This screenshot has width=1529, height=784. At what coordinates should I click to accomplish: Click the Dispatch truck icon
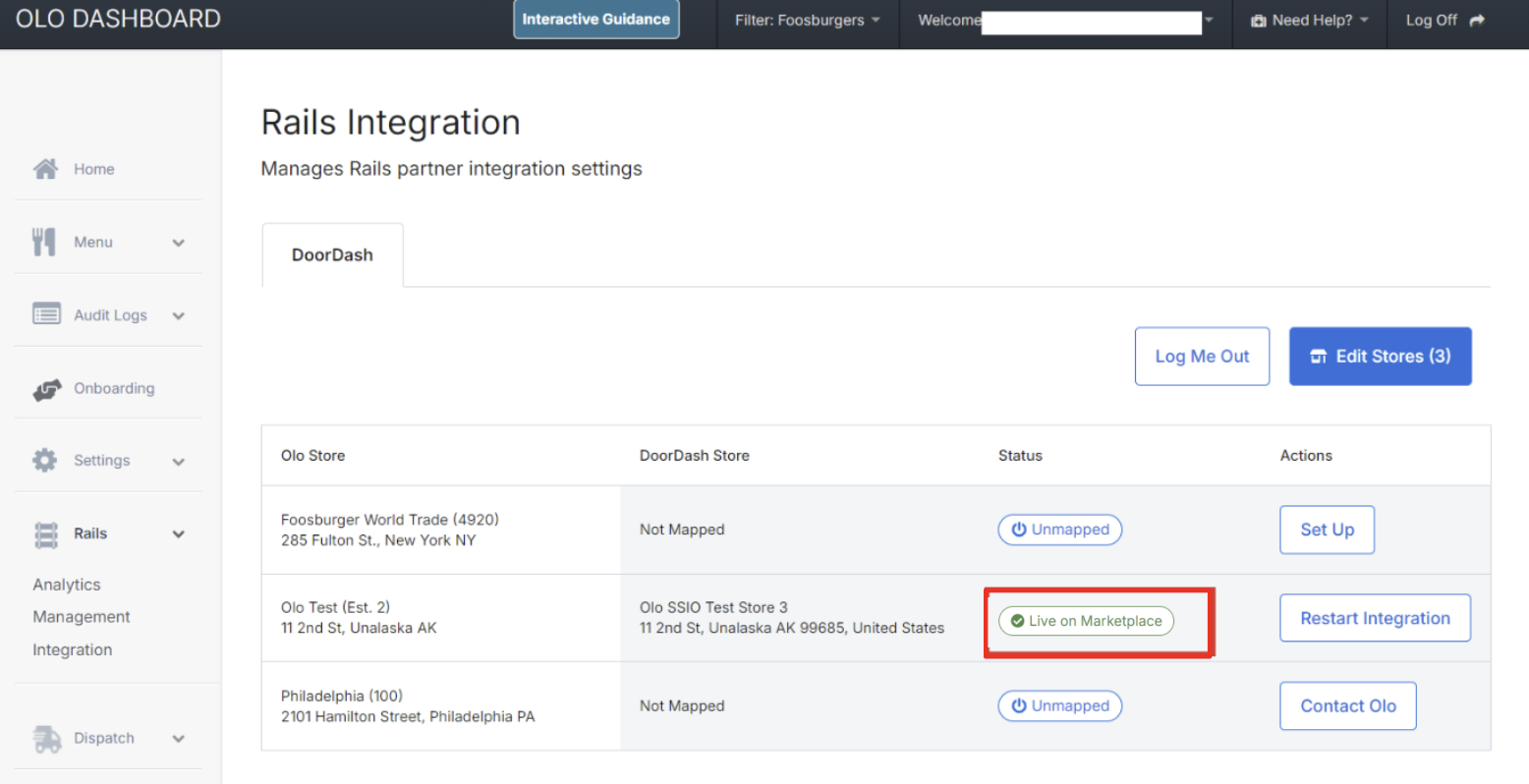pos(47,739)
